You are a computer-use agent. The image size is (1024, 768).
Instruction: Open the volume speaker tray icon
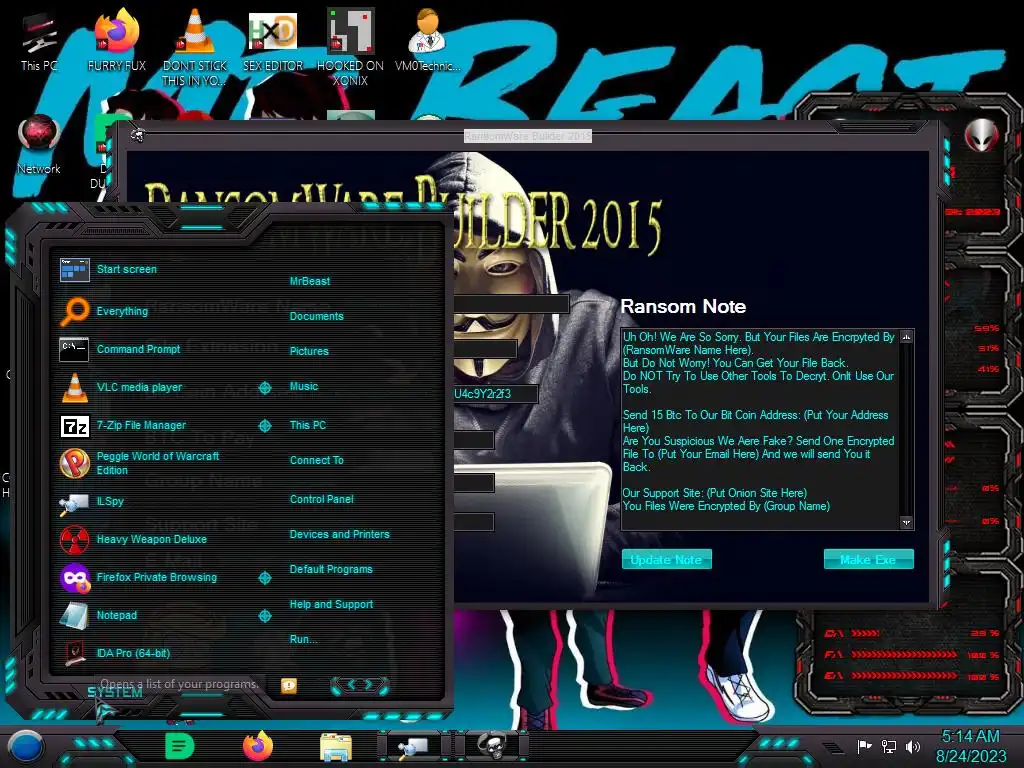tap(913, 746)
